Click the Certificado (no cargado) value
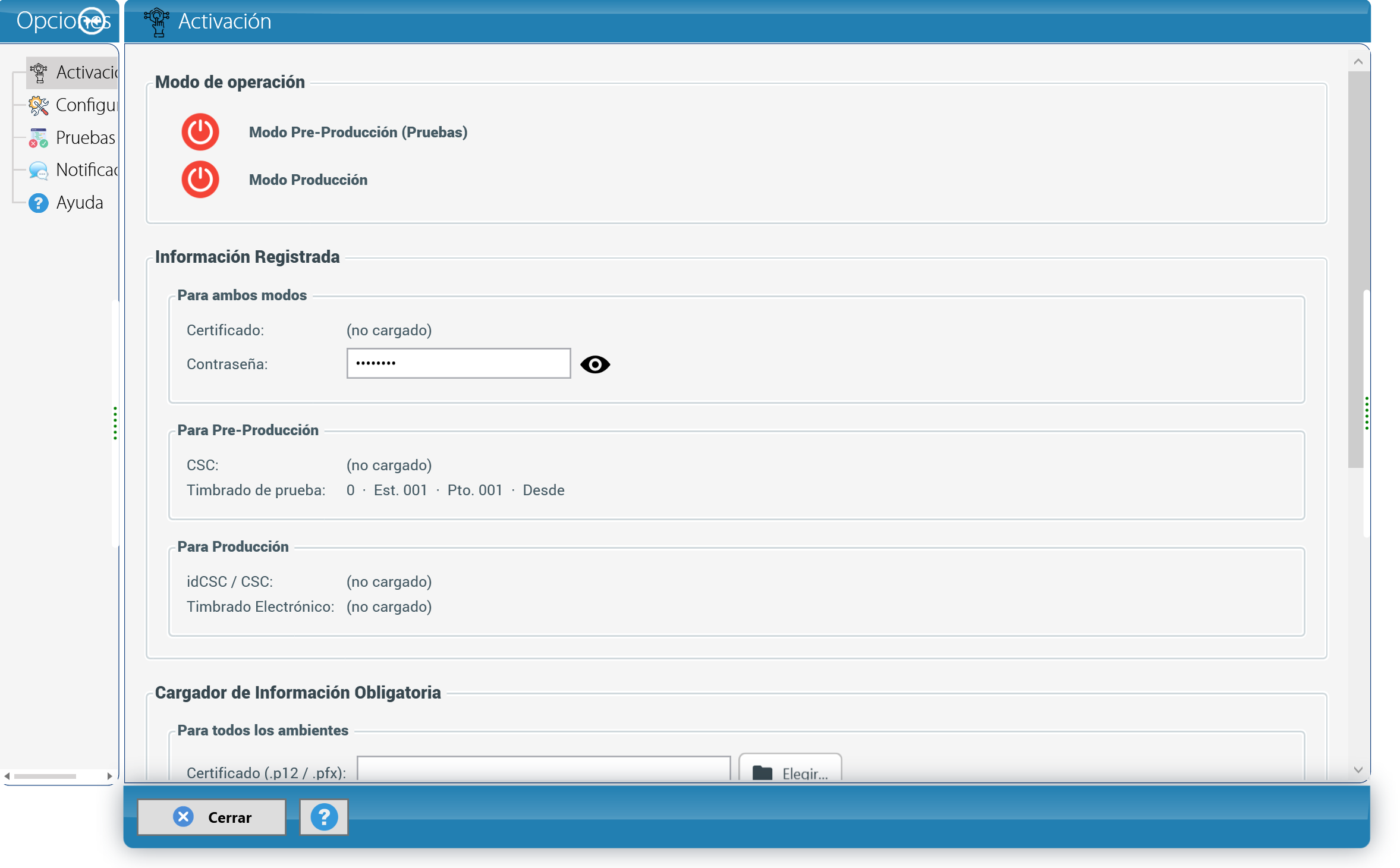 coord(389,330)
